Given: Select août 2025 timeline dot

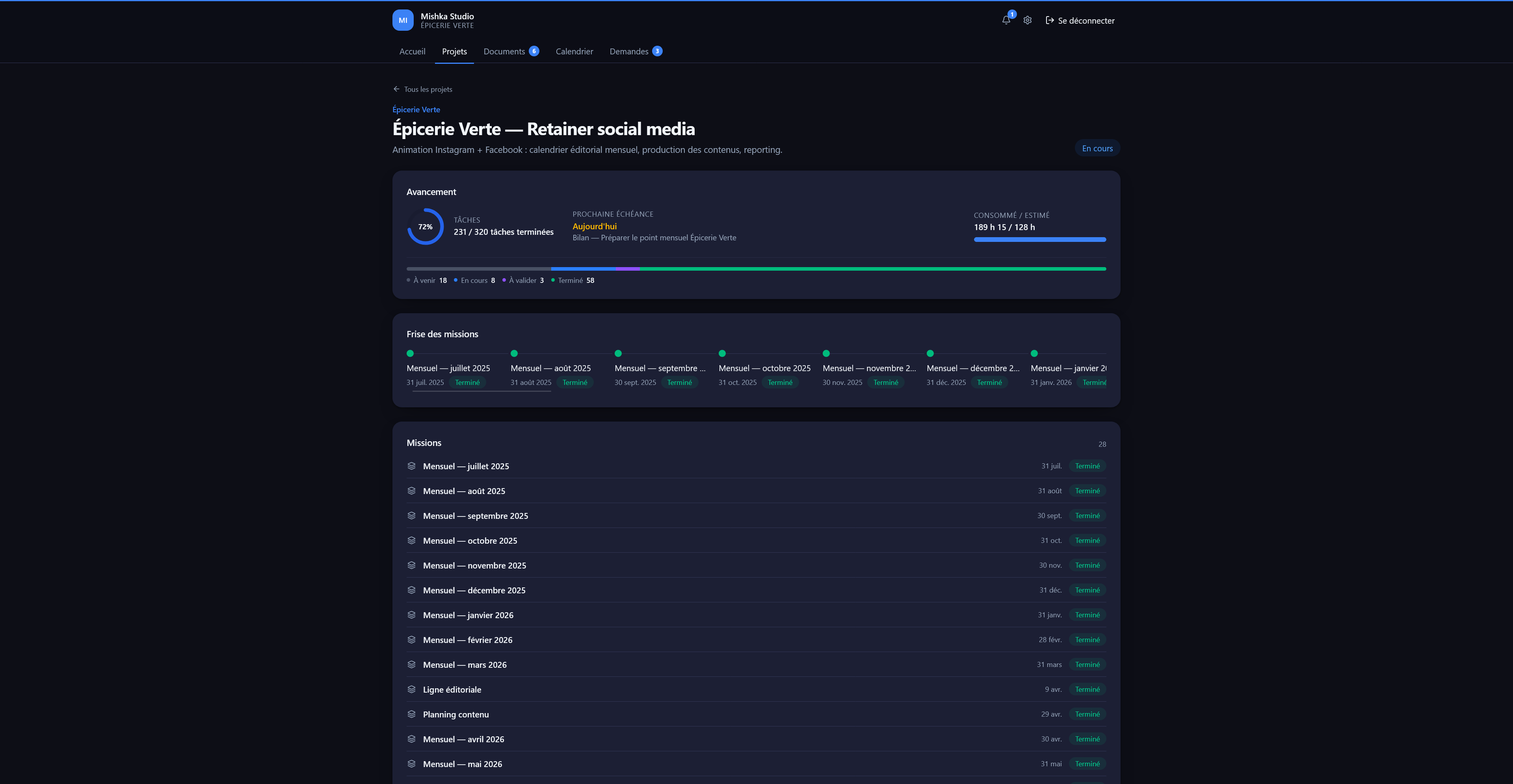Looking at the screenshot, I should (x=515, y=353).
